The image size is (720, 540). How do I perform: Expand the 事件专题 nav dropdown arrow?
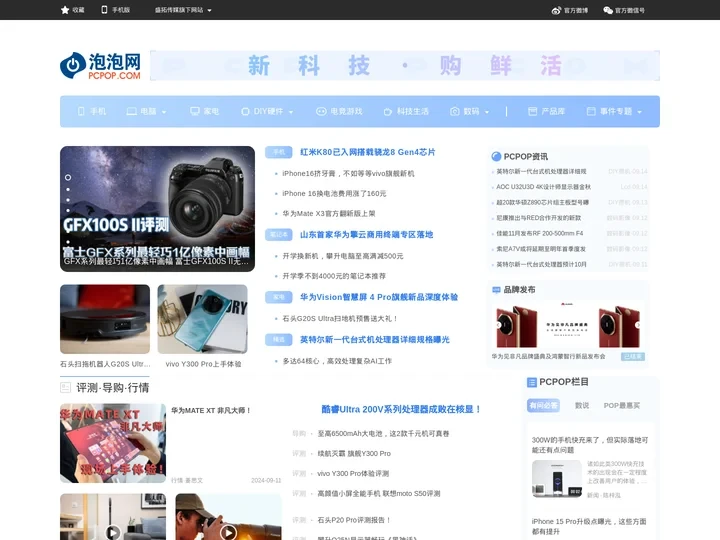pyautogui.click(x=639, y=112)
